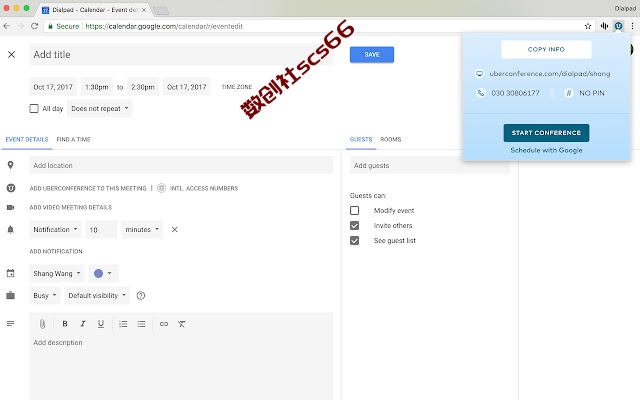Click the PIN hash icon in popup
Image resolution: width=640 pixels, height=400 pixels.
(x=568, y=93)
